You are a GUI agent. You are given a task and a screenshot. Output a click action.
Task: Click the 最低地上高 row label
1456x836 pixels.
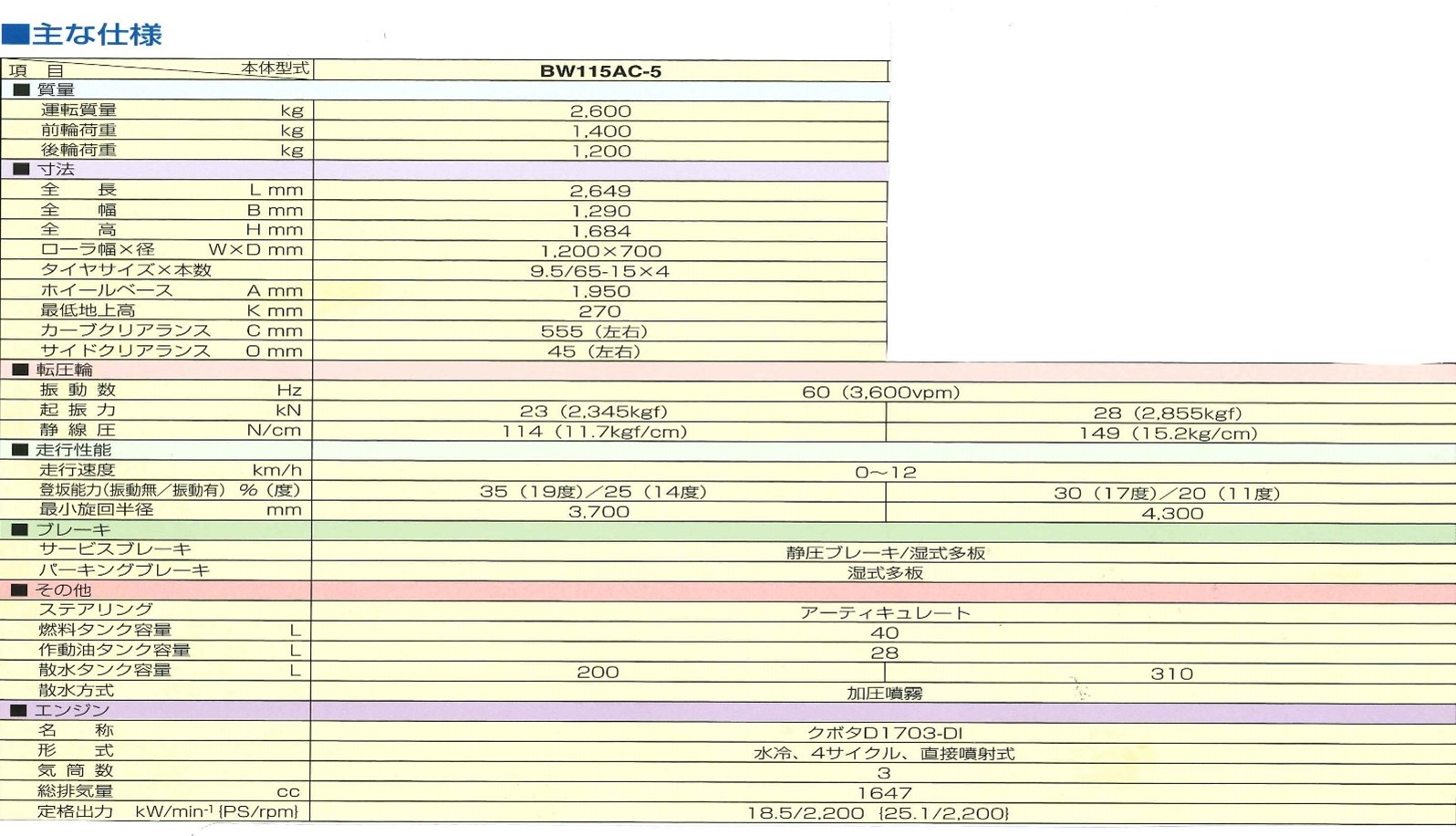(88, 311)
